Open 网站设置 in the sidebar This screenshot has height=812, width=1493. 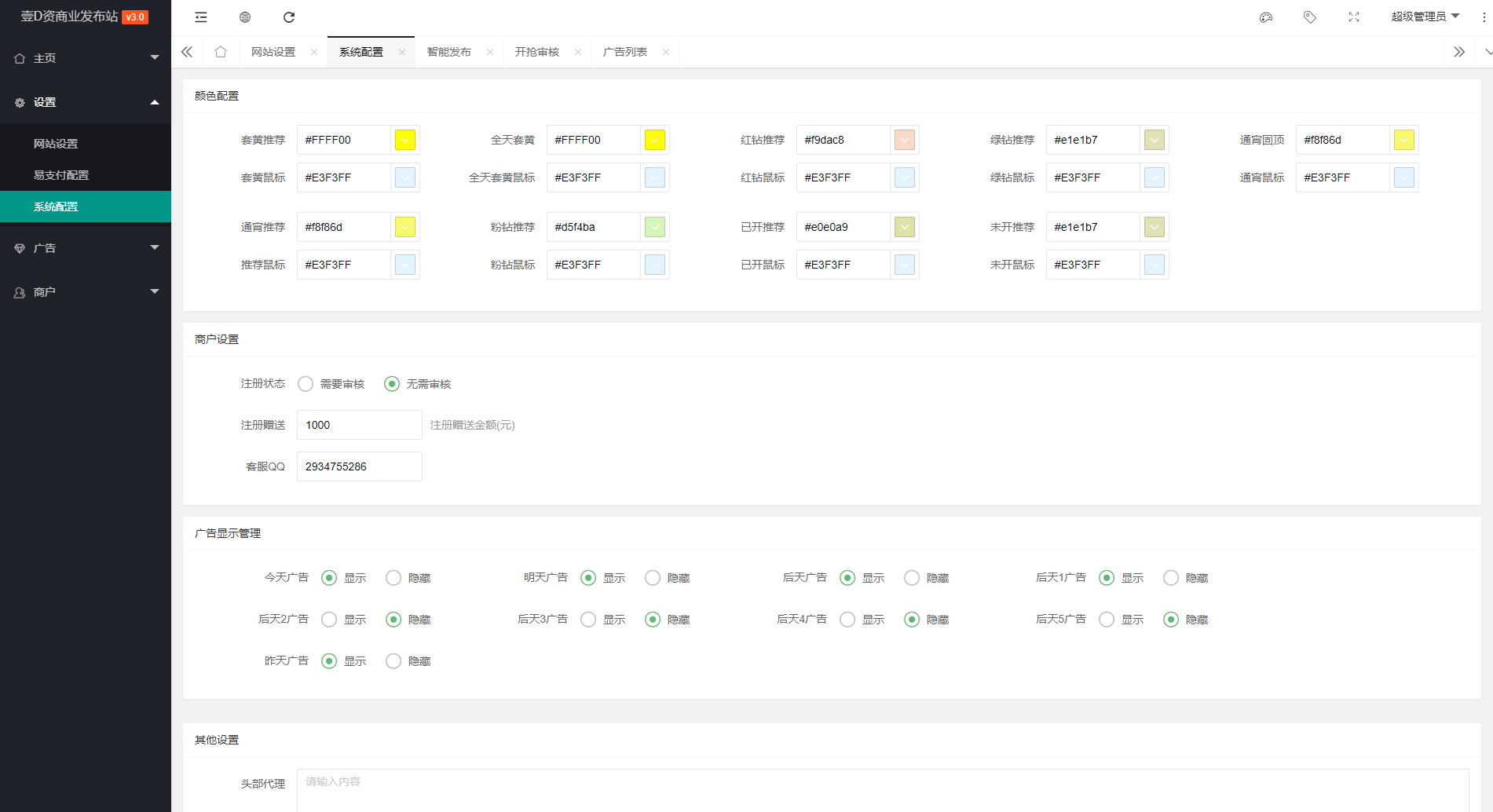pos(86,144)
